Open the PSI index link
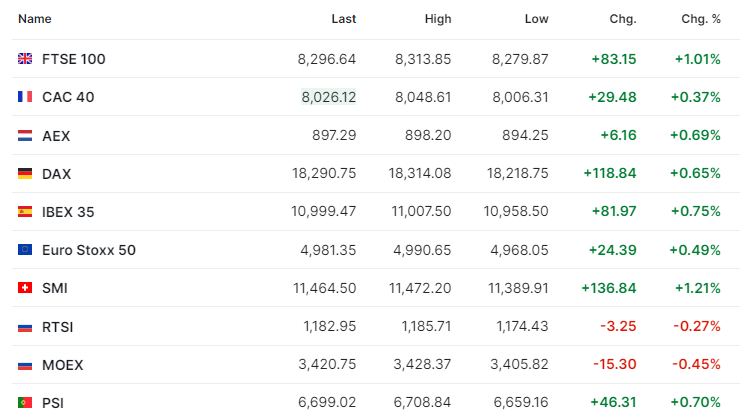Image resolution: width=740 pixels, height=414 pixels. point(53,403)
